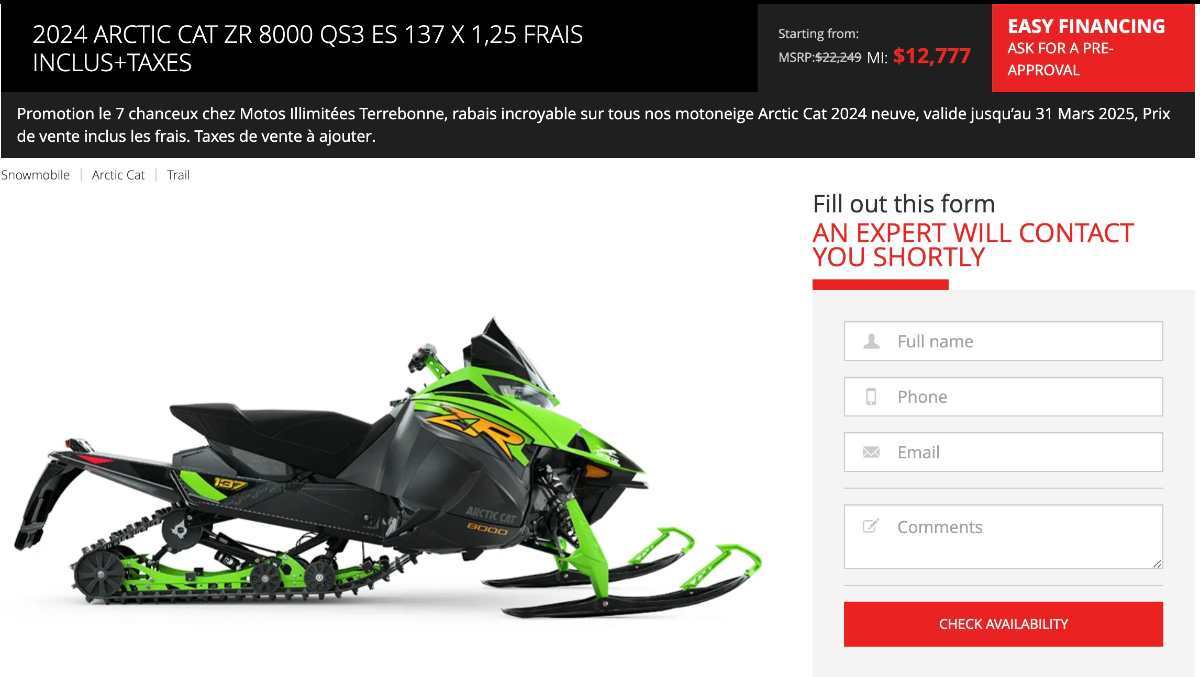Go to the Snowmobile breadcrumb link
1200x677 pixels.
tap(35, 175)
